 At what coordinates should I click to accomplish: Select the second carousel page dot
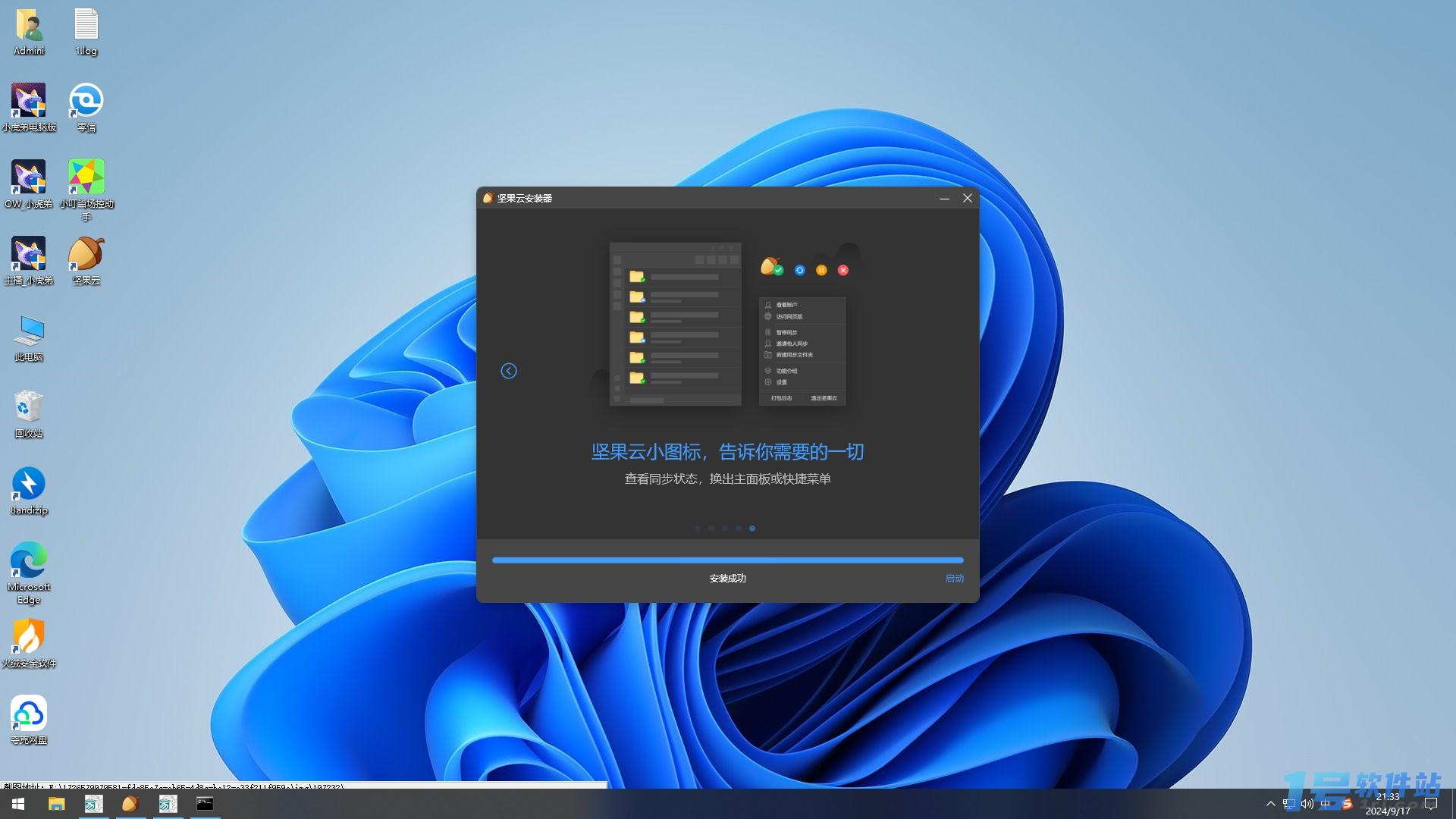[711, 529]
